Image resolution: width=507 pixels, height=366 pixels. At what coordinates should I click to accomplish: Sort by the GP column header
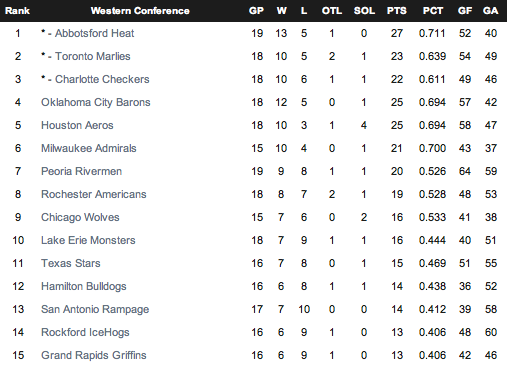click(256, 11)
